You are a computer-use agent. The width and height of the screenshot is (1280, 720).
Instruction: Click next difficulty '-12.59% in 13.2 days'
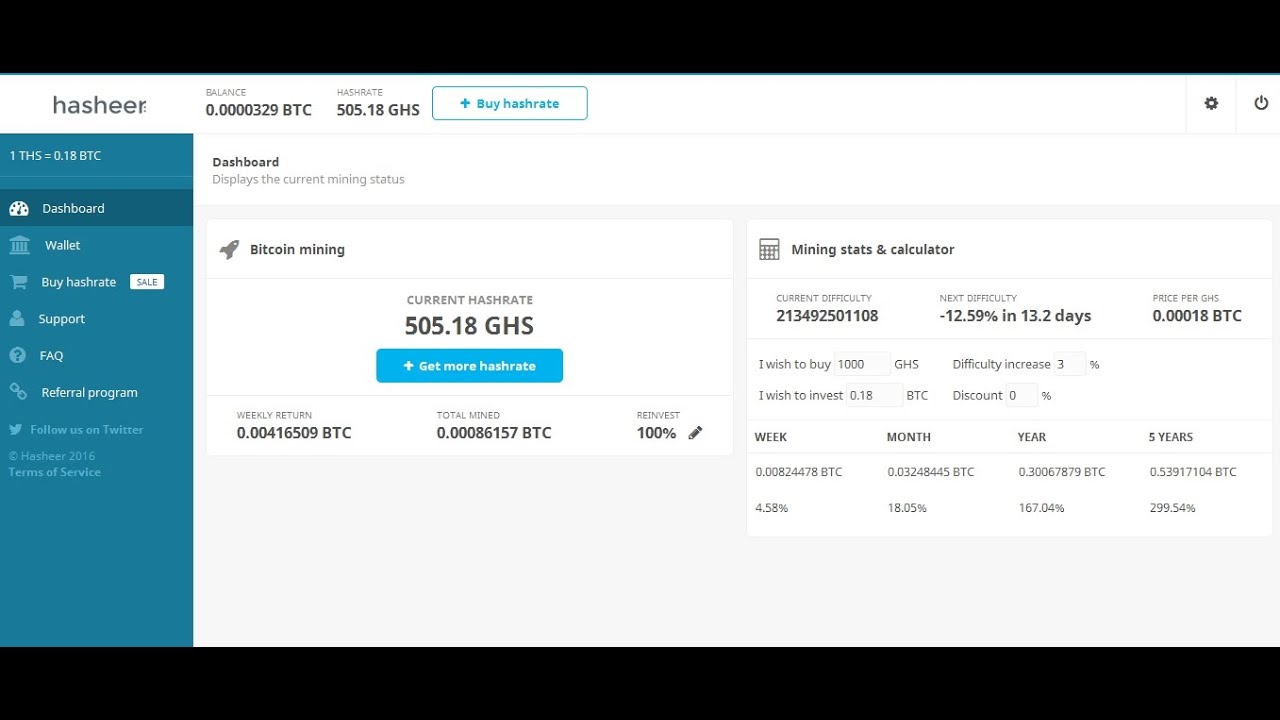pos(1015,316)
